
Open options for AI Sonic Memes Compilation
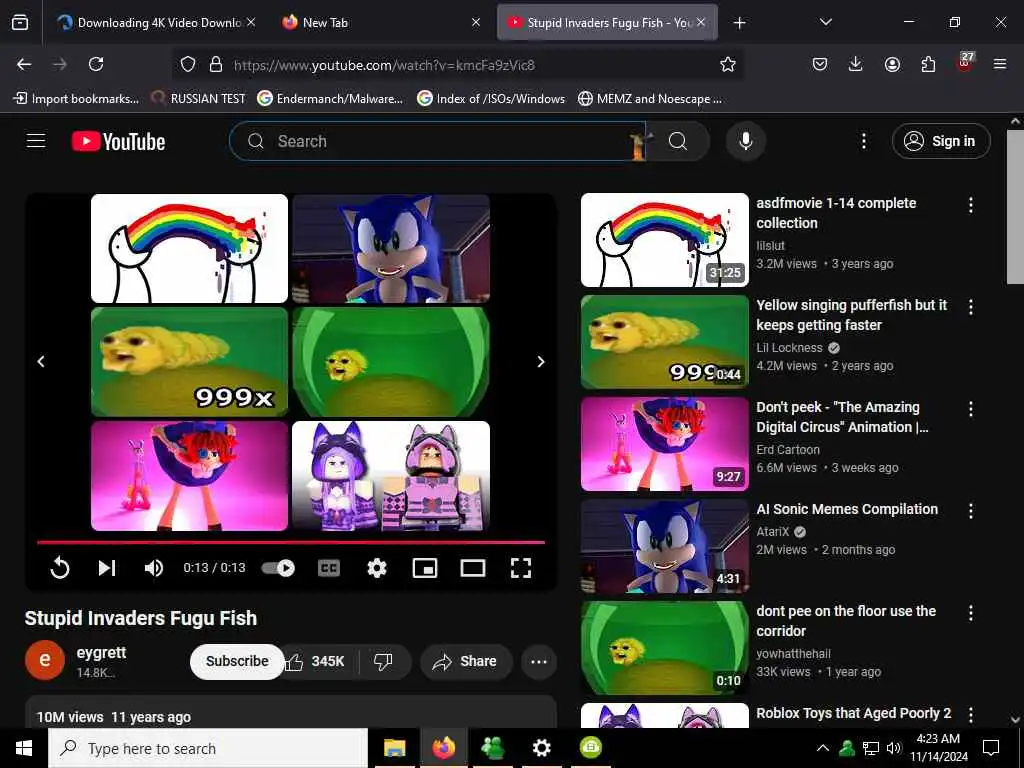[971, 511]
